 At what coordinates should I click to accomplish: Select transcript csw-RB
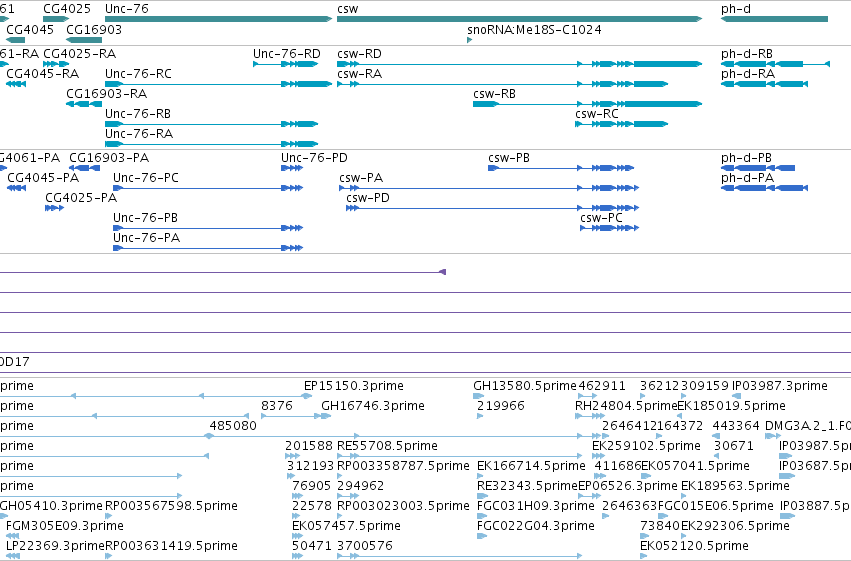(588, 104)
